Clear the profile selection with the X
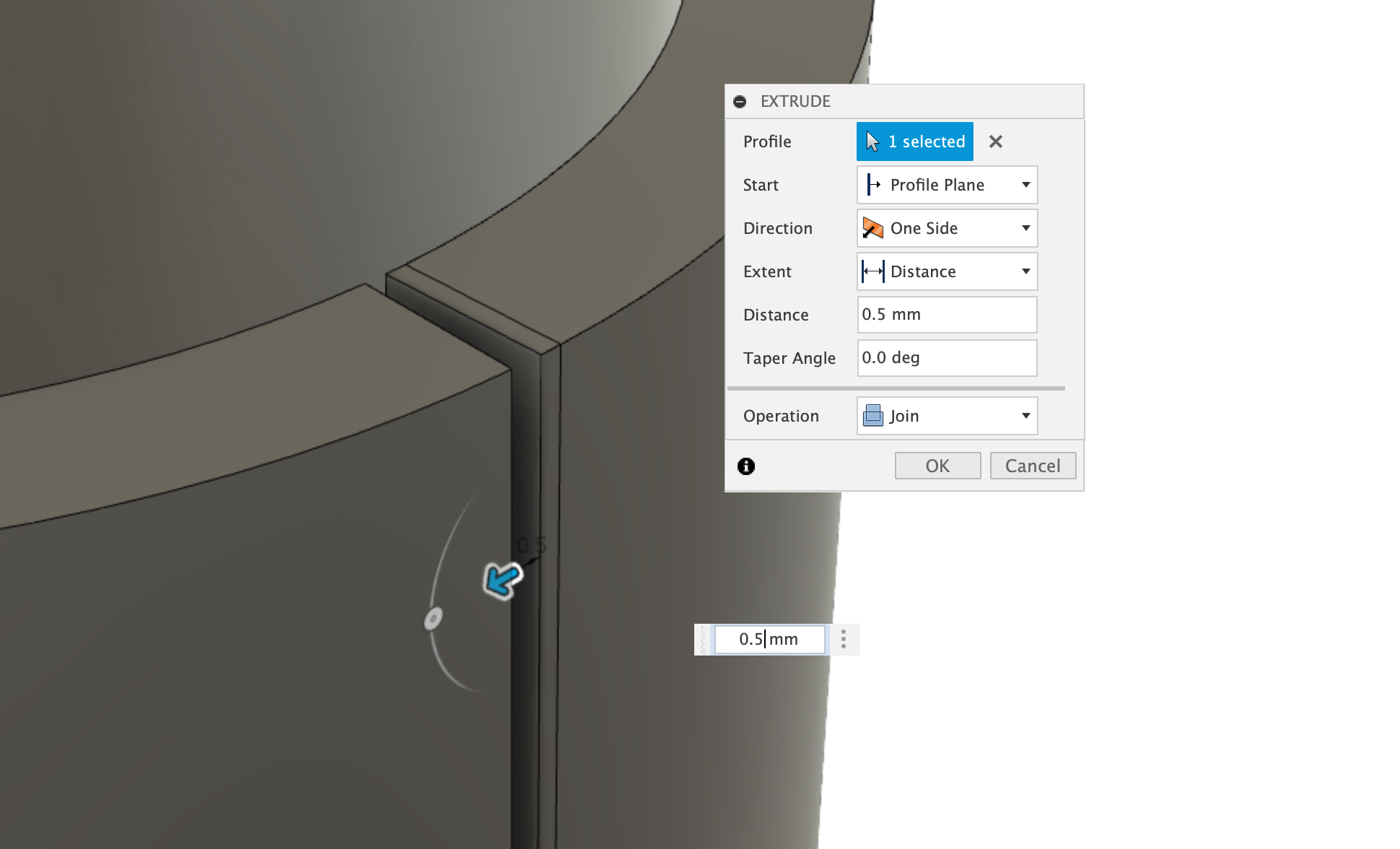1400x849 pixels. (996, 141)
